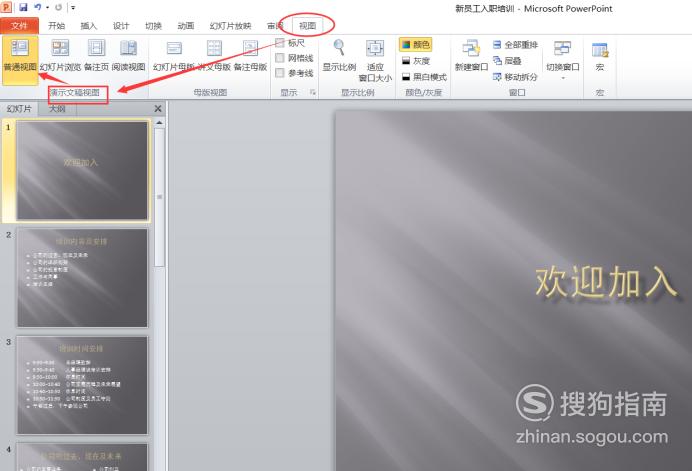692x471 pixels.
Task: Switch to the 切换 ribbon tab
Action: tap(153, 26)
